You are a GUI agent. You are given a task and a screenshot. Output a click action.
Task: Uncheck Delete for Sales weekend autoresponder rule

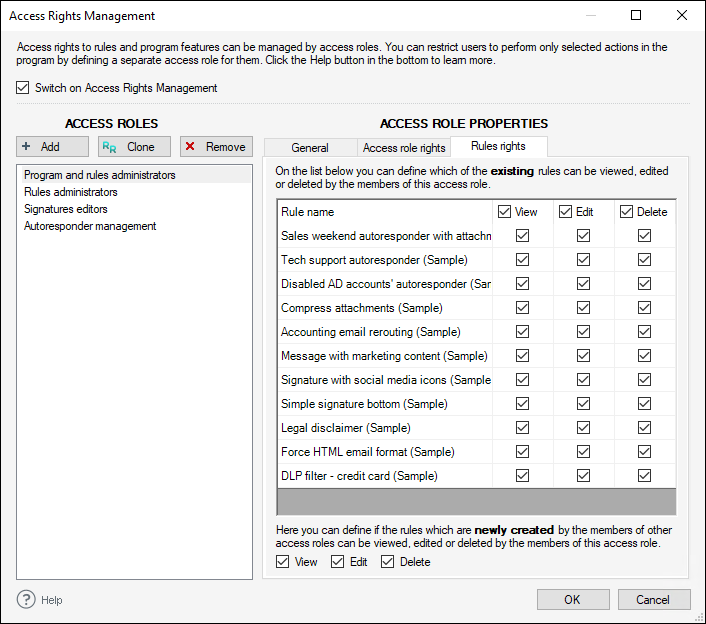point(644,235)
